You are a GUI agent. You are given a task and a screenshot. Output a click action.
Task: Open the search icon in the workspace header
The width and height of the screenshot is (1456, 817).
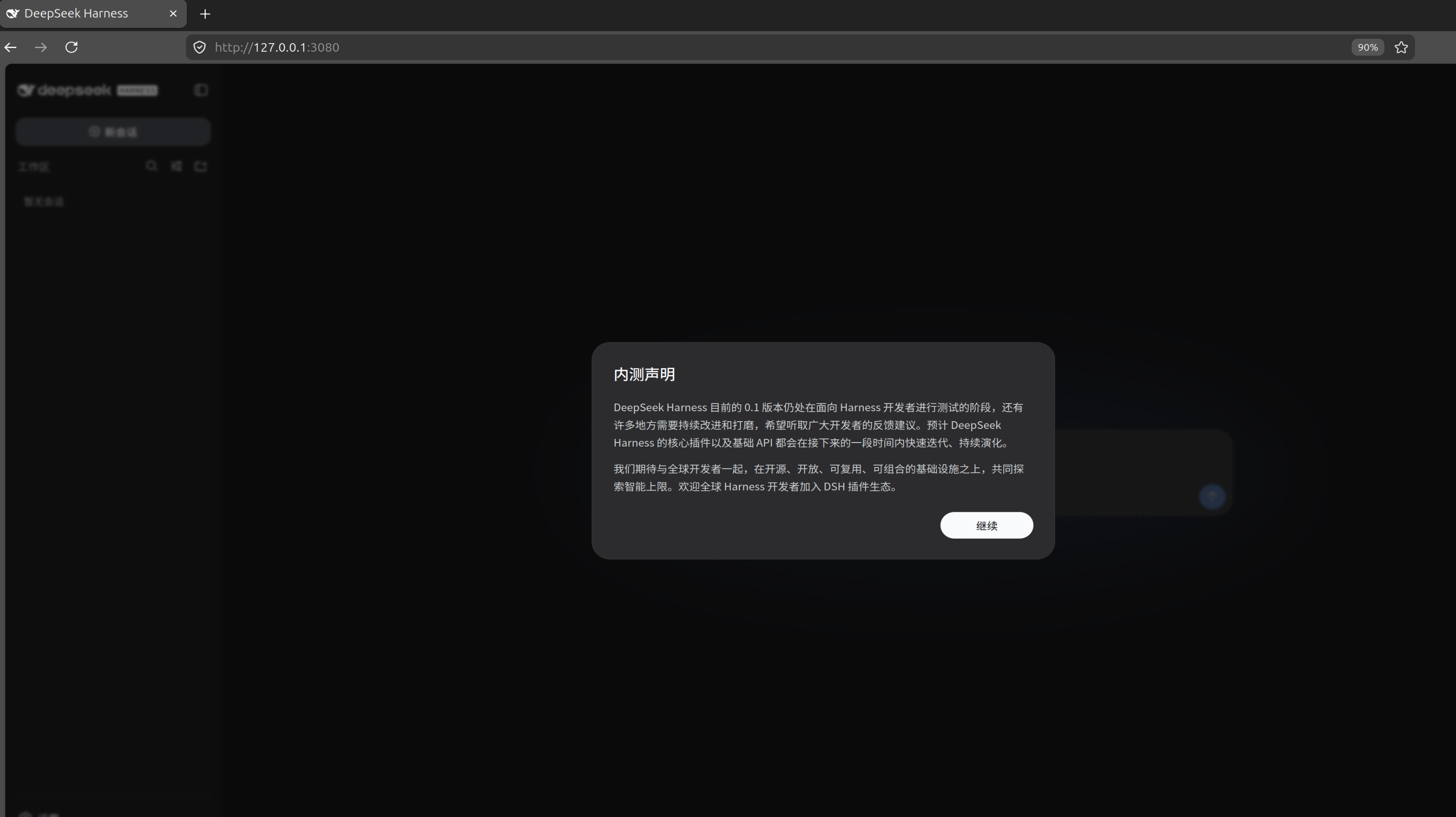(x=151, y=166)
